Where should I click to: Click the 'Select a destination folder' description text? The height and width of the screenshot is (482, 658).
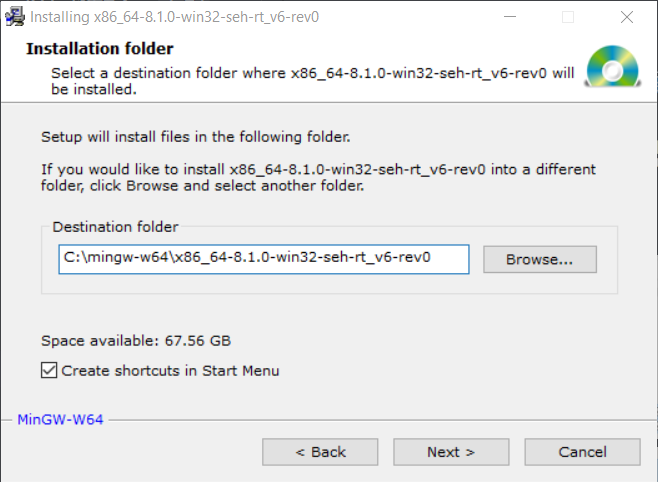pyautogui.click(x=313, y=81)
